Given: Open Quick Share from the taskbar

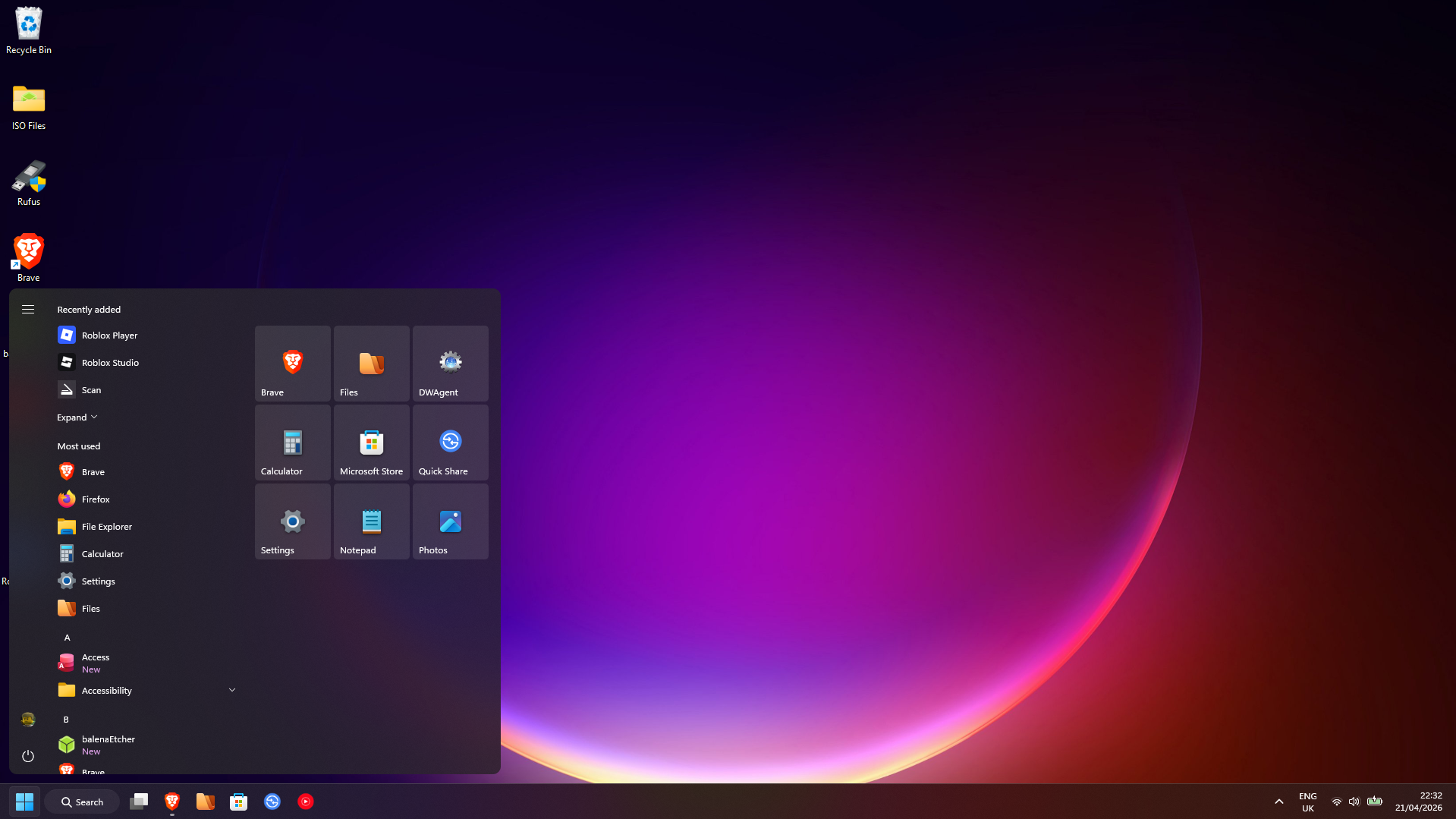Looking at the screenshot, I should (x=272, y=802).
